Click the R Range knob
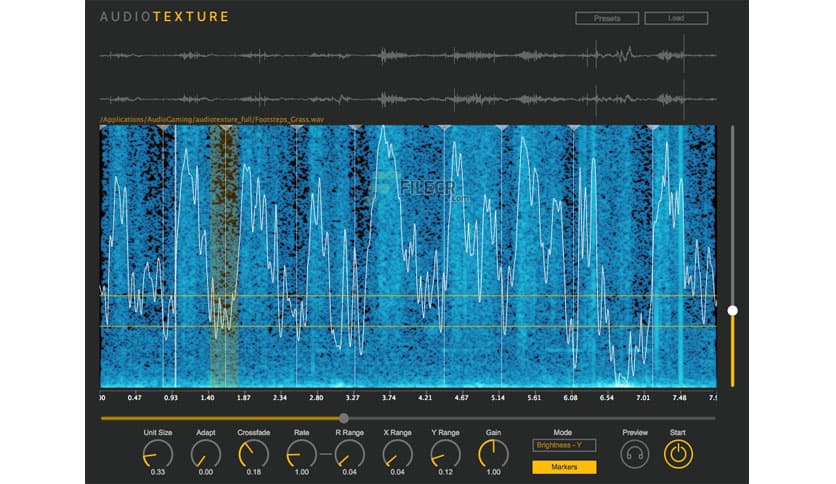This screenshot has width=836, height=484. (x=350, y=454)
